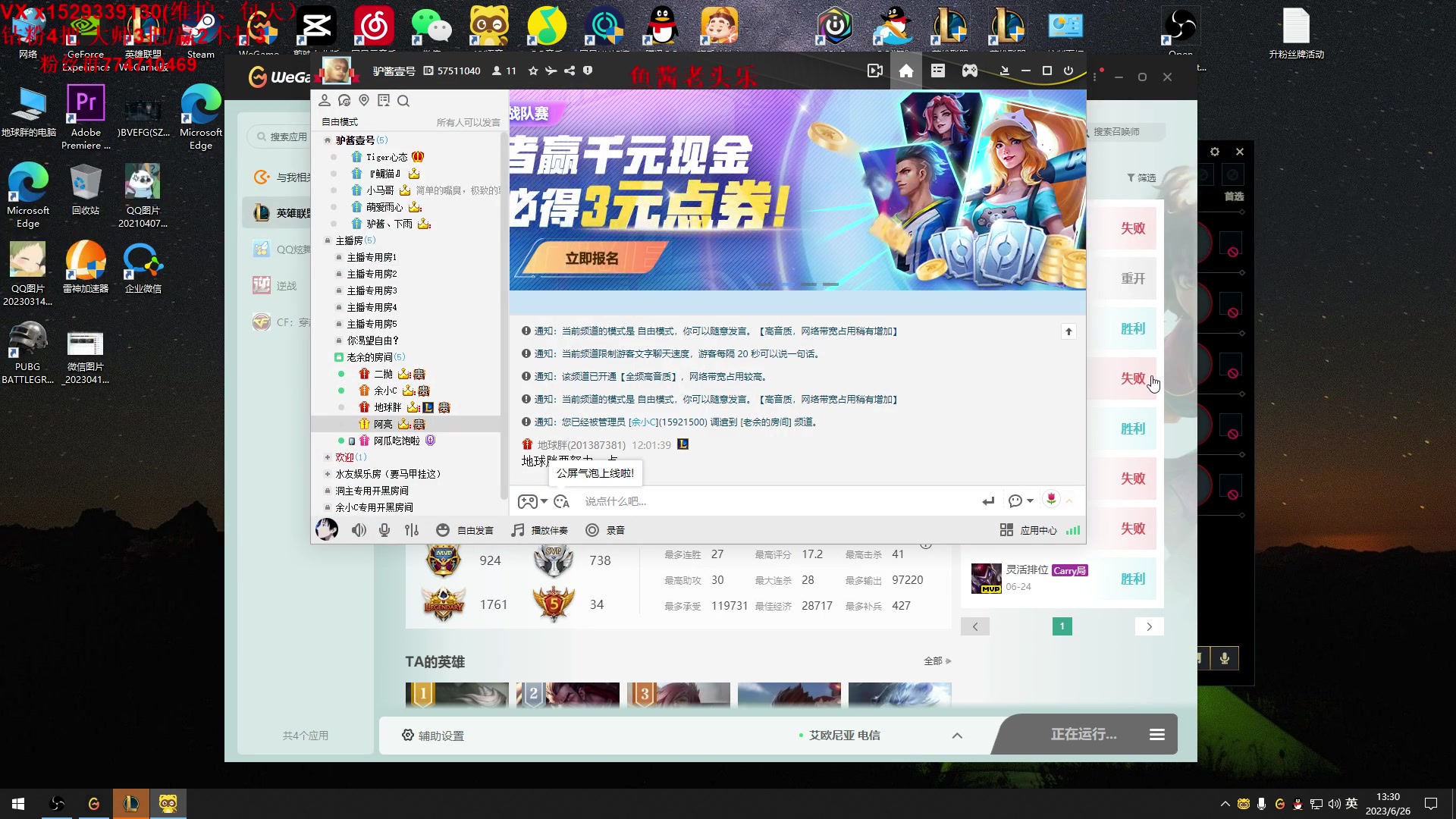
Task: Click the chat bubble smiley icon above the channel tree
Action: [x=344, y=101]
